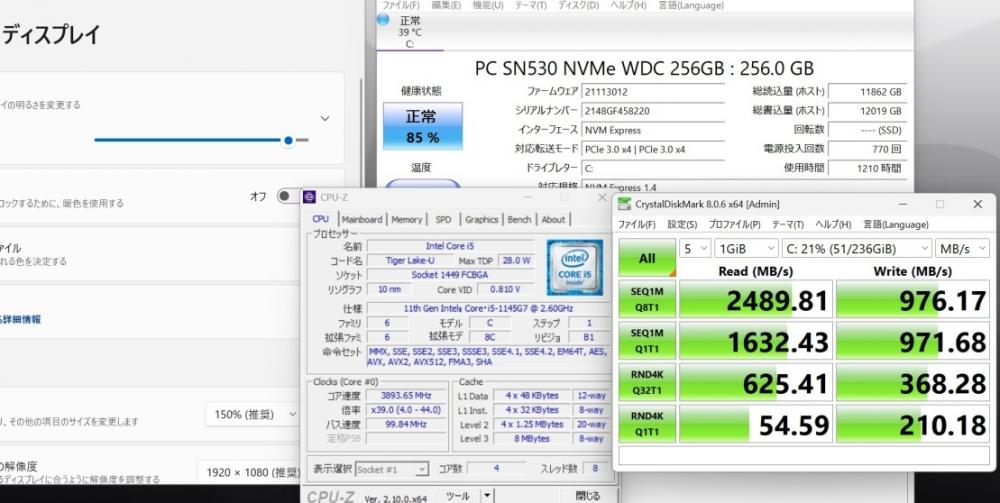Click the SEQ1M Q8T1 read result 2489.81

click(756, 300)
